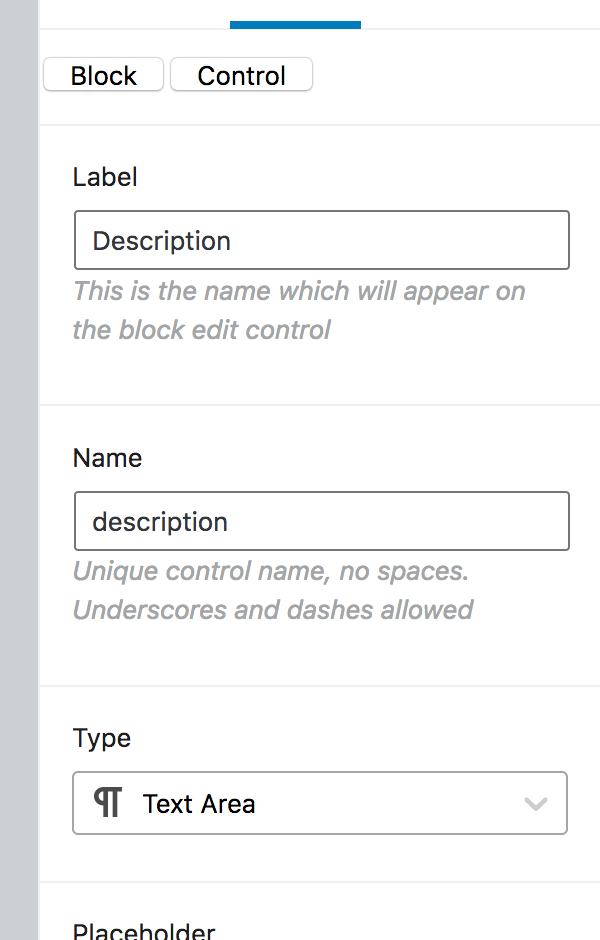Click help text 'Underscores and dashes allowed'
Viewport: 600px width, 940px height.
click(273, 610)
